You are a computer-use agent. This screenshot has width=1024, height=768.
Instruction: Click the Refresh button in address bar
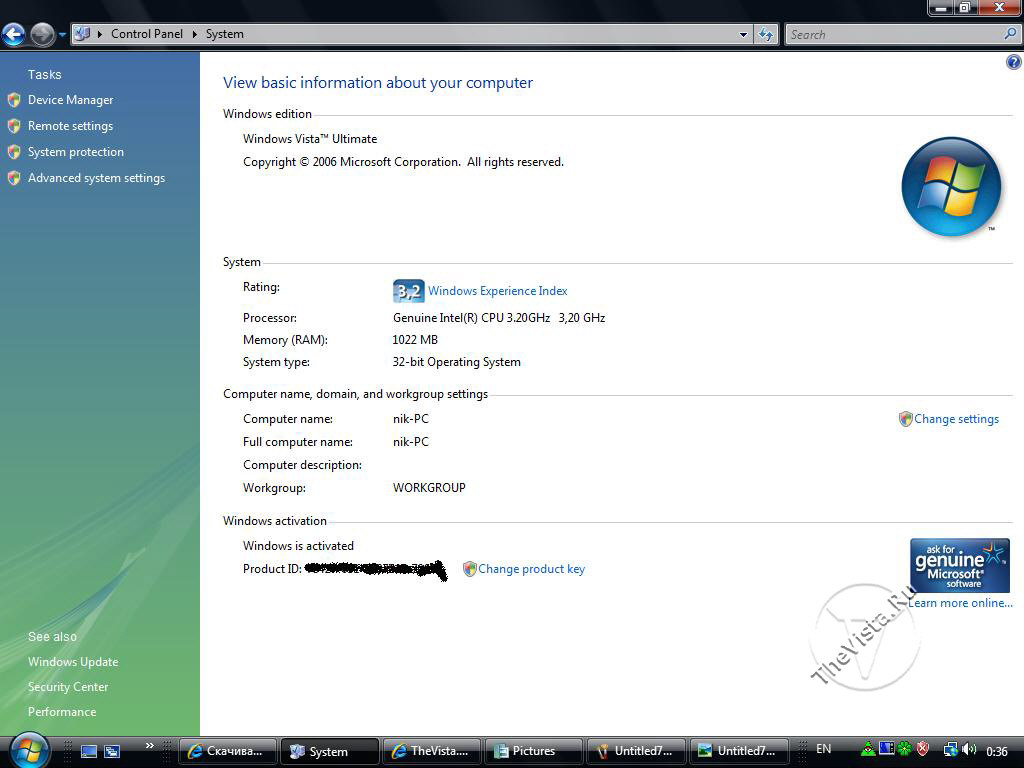pyautogui.click(x=766, y=35)
